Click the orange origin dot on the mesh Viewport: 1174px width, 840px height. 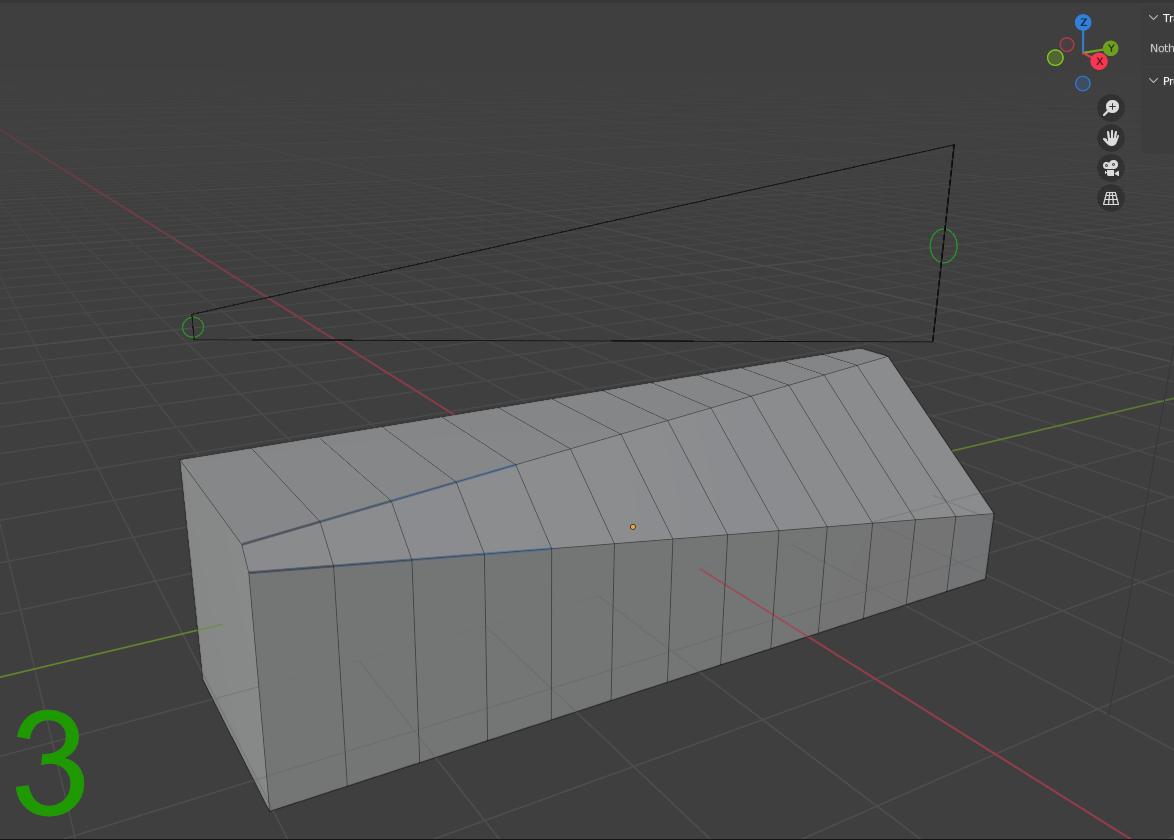pyautogui.click(x=633, y=527)
